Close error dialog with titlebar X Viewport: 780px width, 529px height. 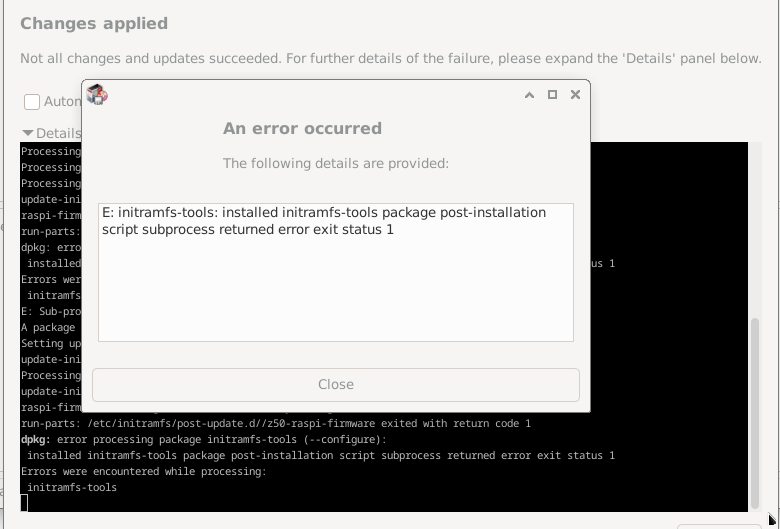point(575,95)
